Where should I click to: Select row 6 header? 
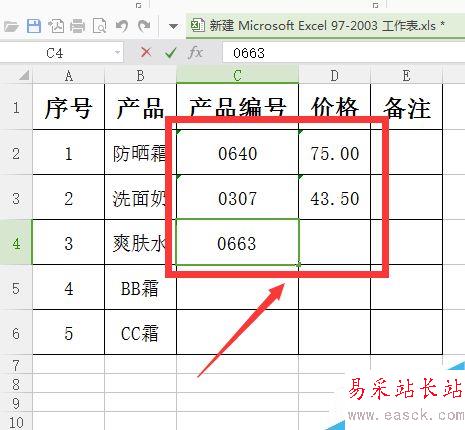[16, 333]
